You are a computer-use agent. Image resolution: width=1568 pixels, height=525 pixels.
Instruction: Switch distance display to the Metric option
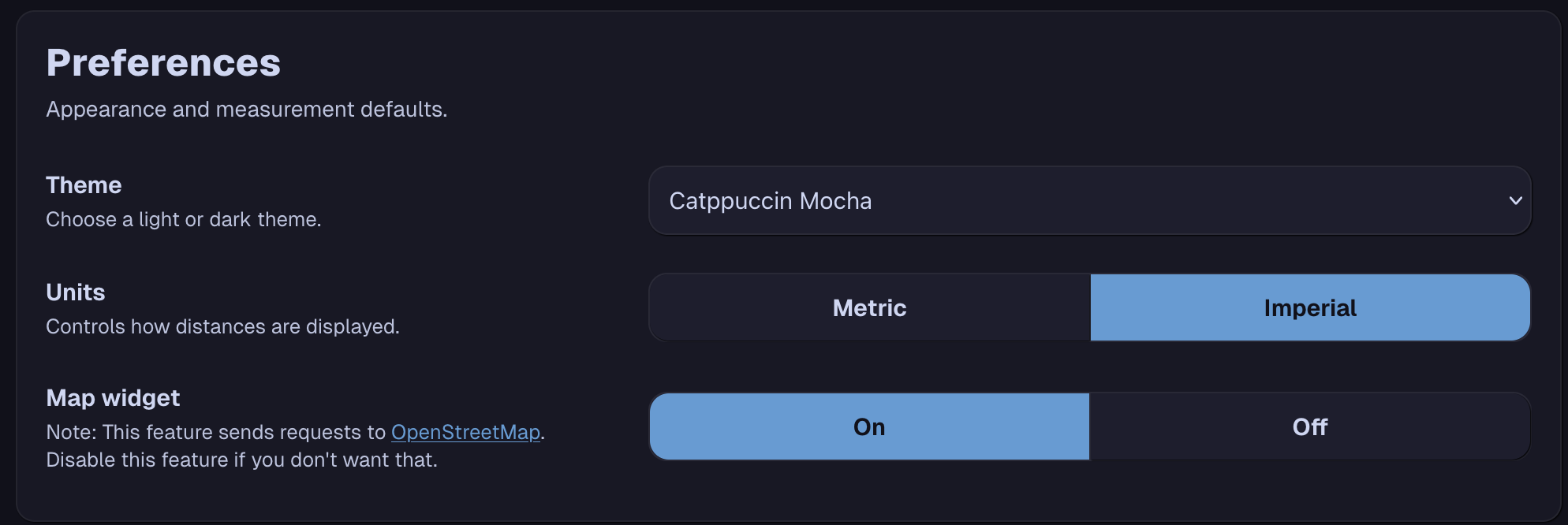[869, 307]
